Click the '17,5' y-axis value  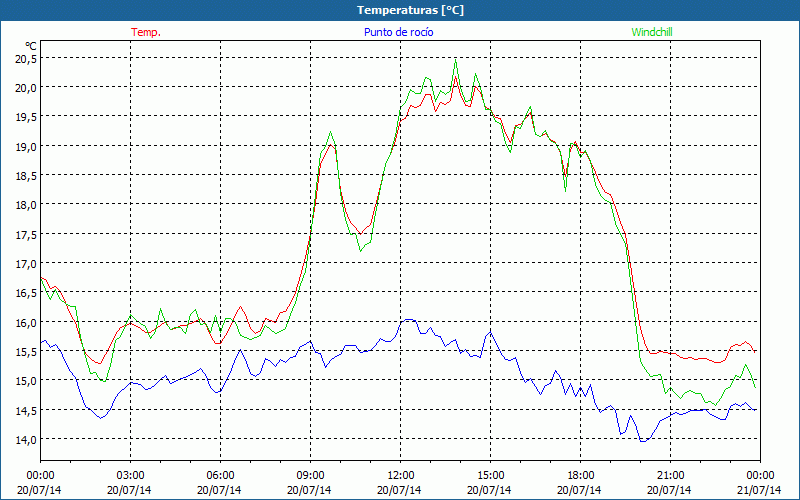26,235
